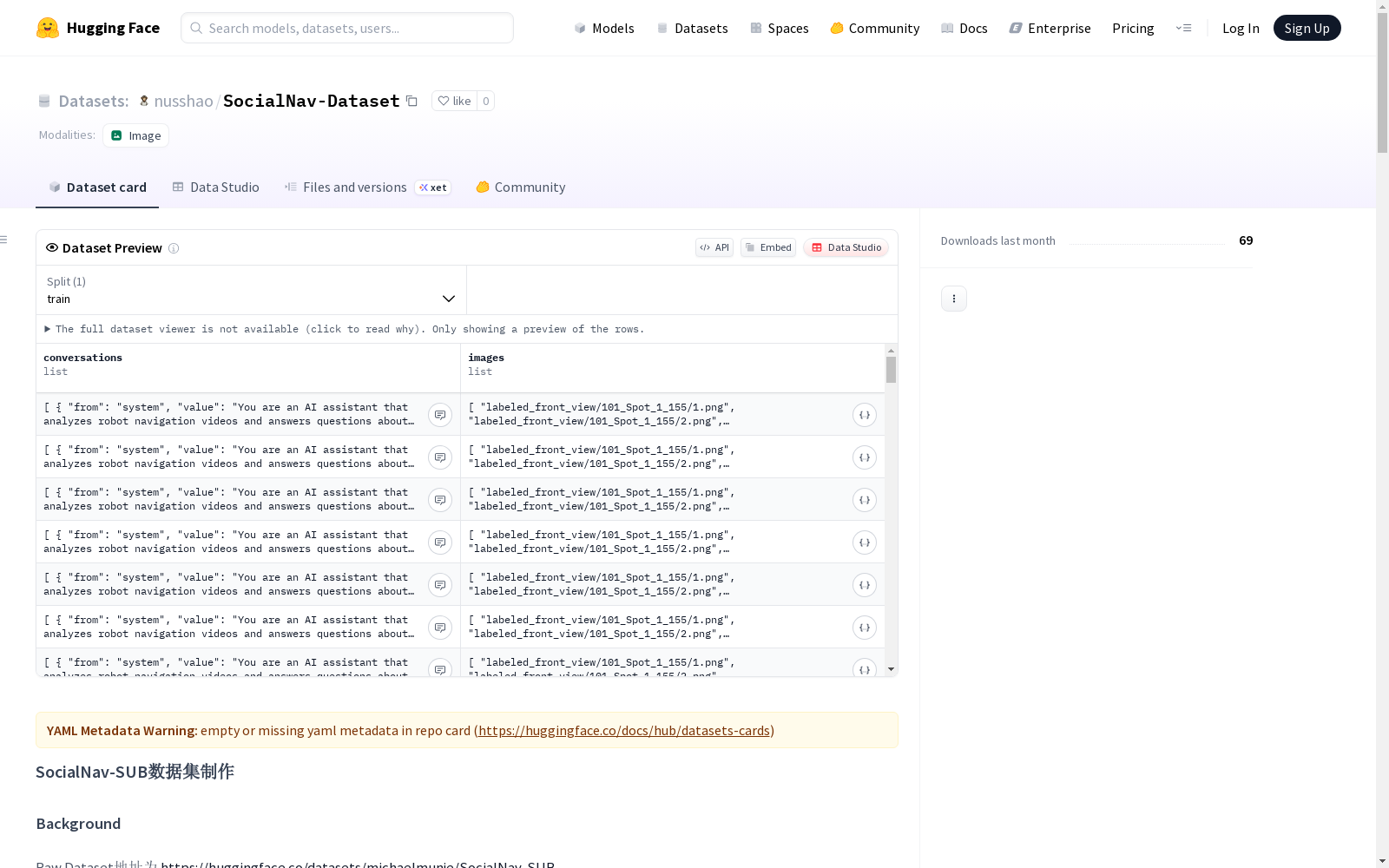The image size is (1389, 868).
Task: Go to Datasets in the top navigation
Action: coord(692,28)
